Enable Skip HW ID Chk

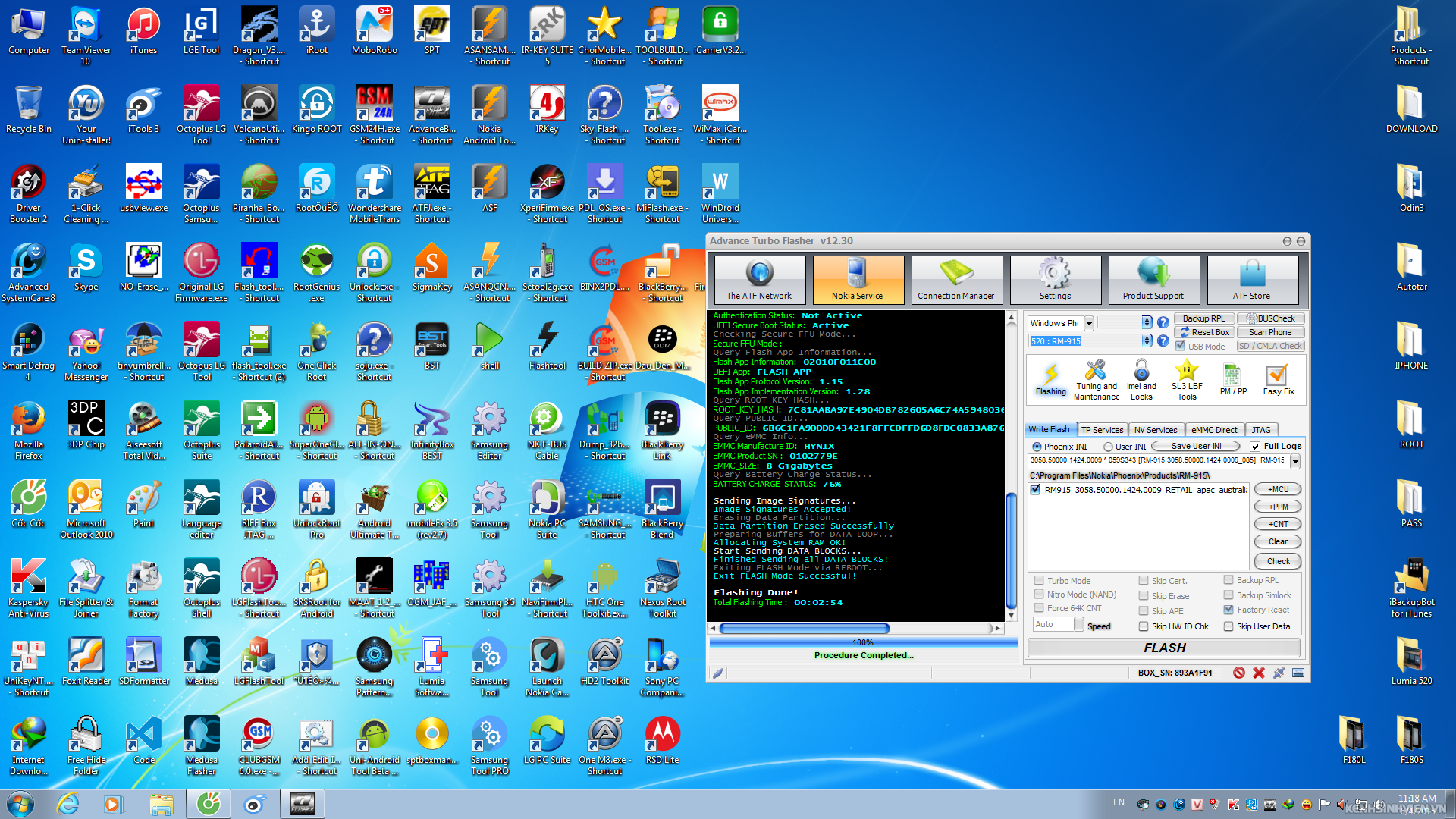[x=1144, y=626]
